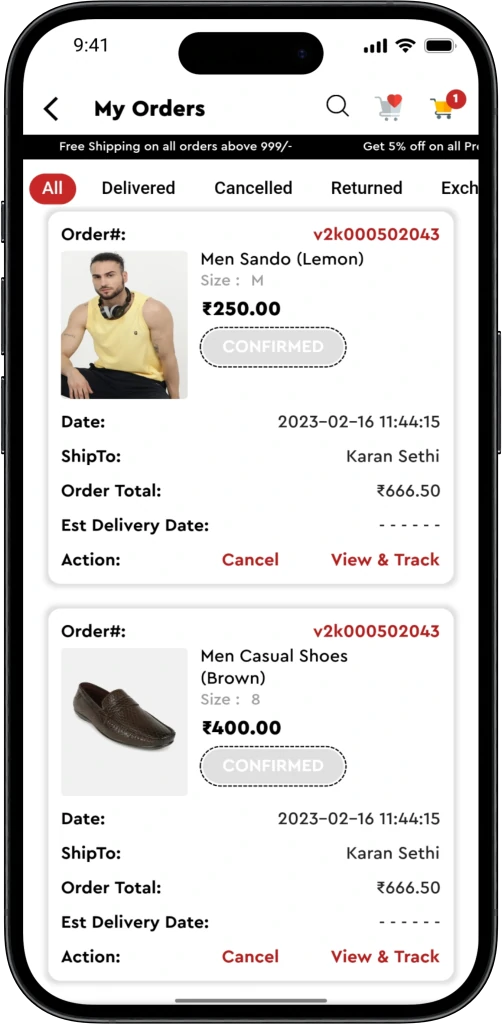
Task: Tap the battery status icon
Action: tap(440, 46)
